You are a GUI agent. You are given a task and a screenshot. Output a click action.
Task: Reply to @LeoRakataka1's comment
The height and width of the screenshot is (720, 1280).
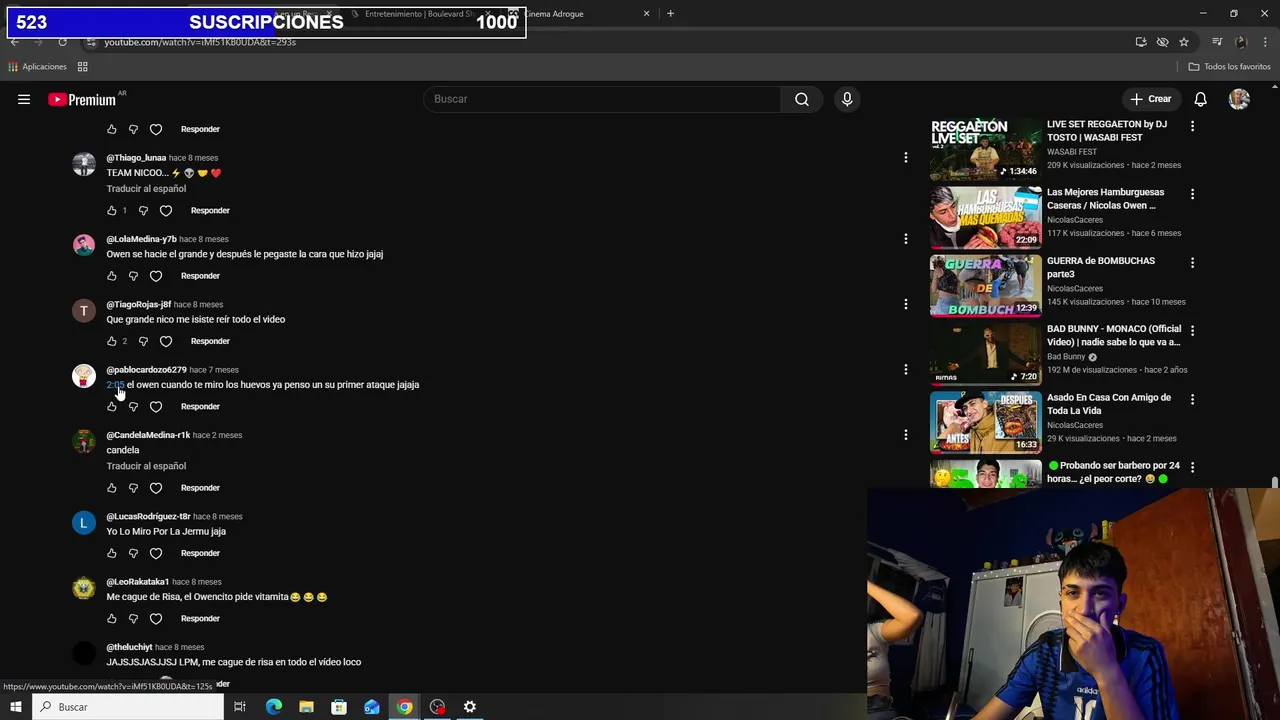pyautogui.click(x=200, y=619)
